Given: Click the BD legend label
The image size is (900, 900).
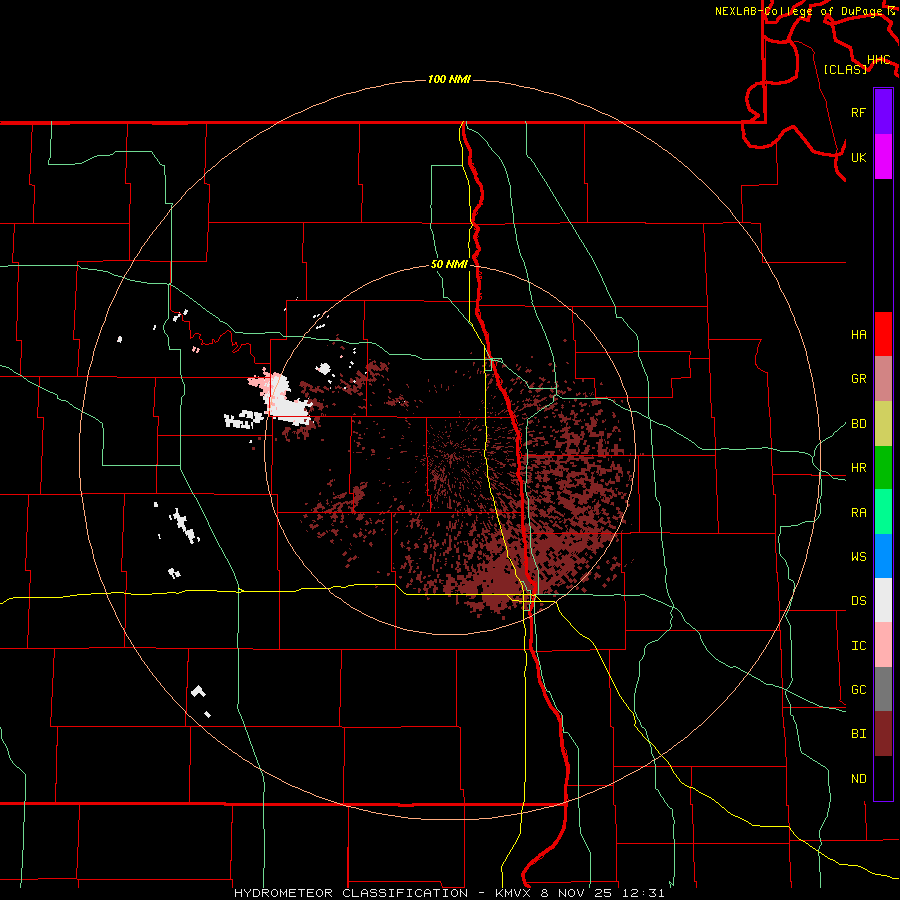Looking at the screenshot, I should (858, 424).
